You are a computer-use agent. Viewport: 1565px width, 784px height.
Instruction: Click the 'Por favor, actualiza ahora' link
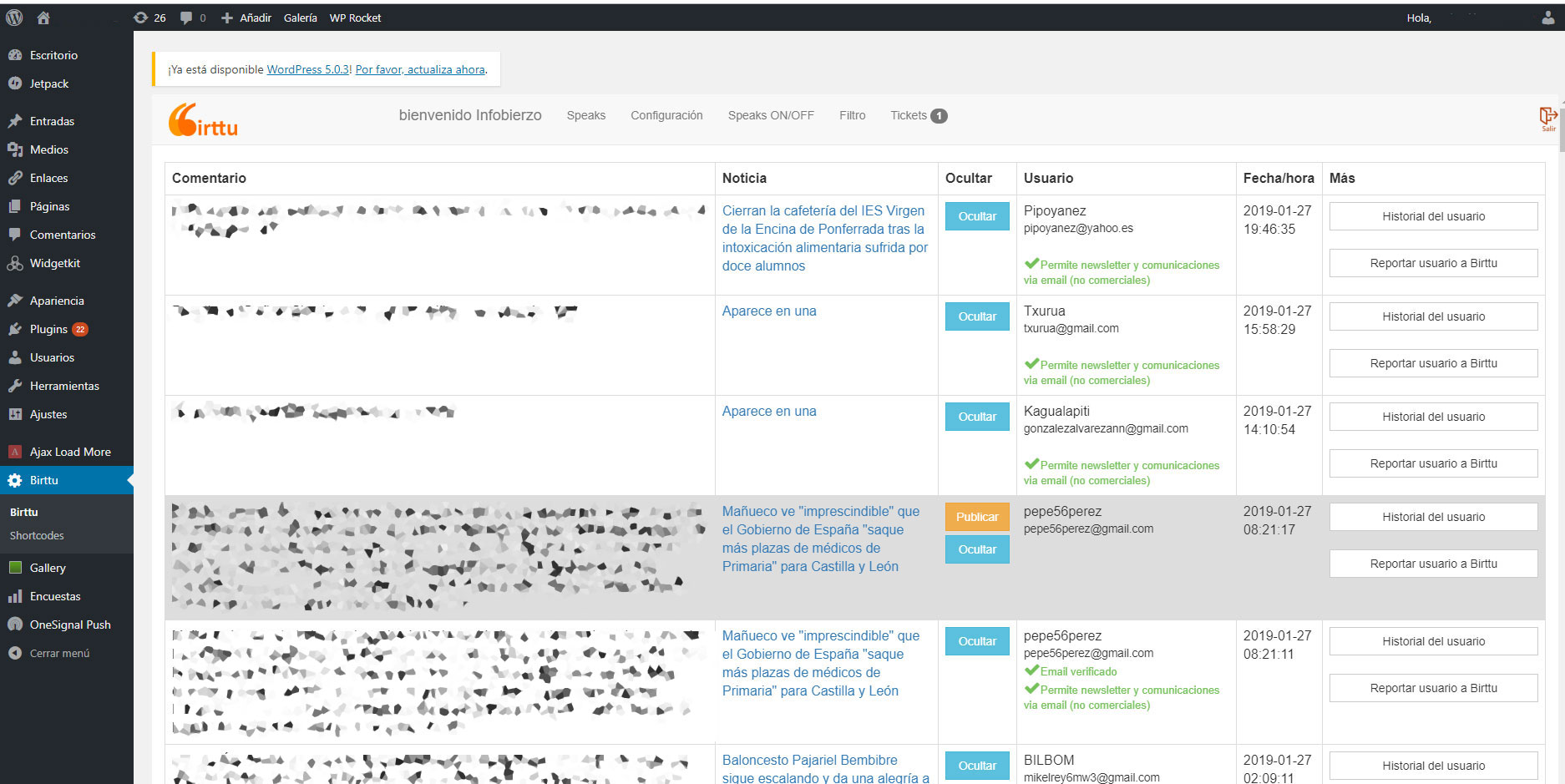pyautogui.click(x=420, y=69)
